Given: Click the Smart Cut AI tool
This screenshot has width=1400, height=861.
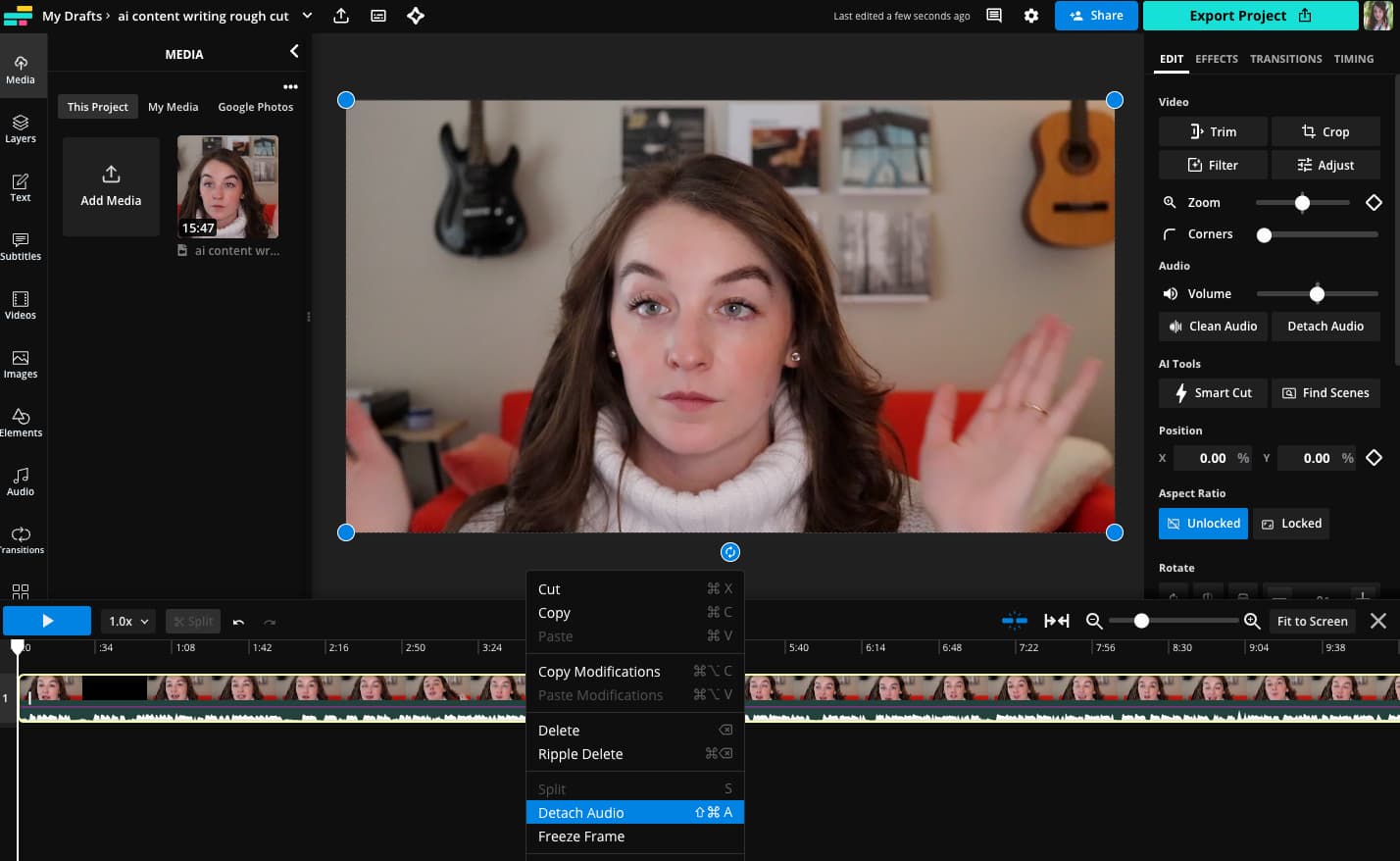Looking at the screenshot, I should pos(1213,392).
